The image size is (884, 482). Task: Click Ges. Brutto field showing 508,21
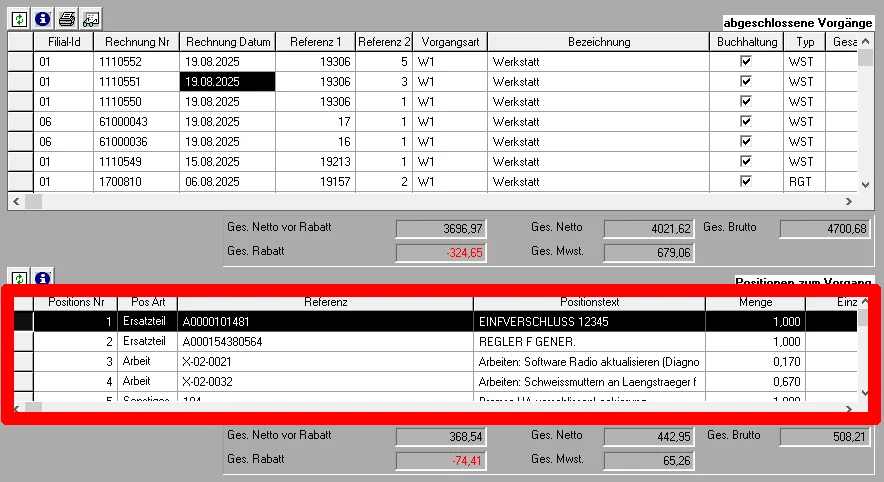825,437
